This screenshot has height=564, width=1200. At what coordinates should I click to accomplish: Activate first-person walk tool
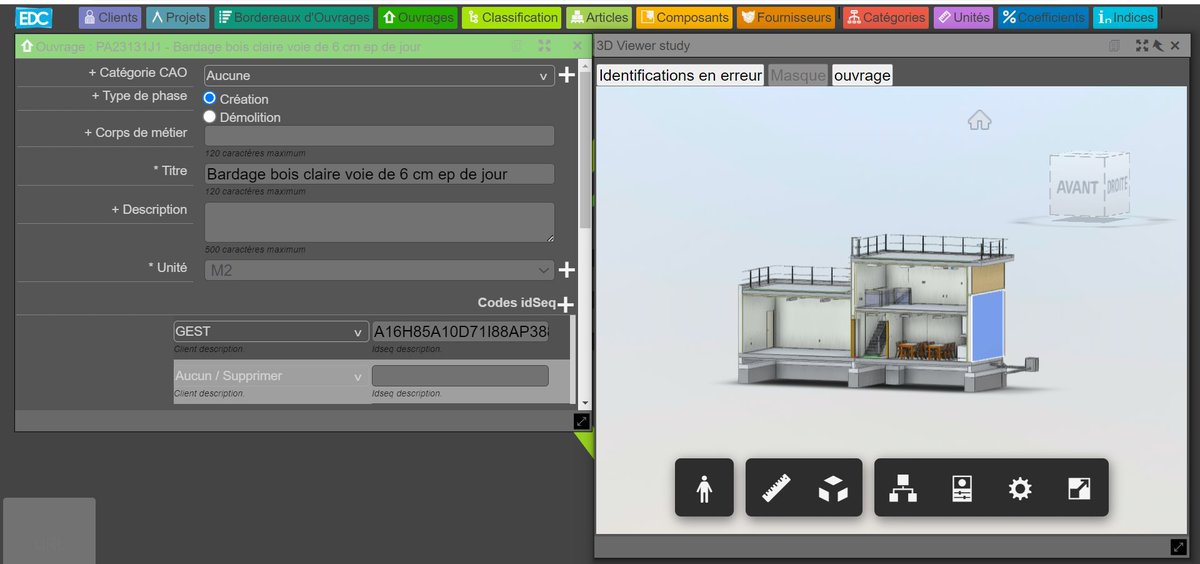(704, 488)
